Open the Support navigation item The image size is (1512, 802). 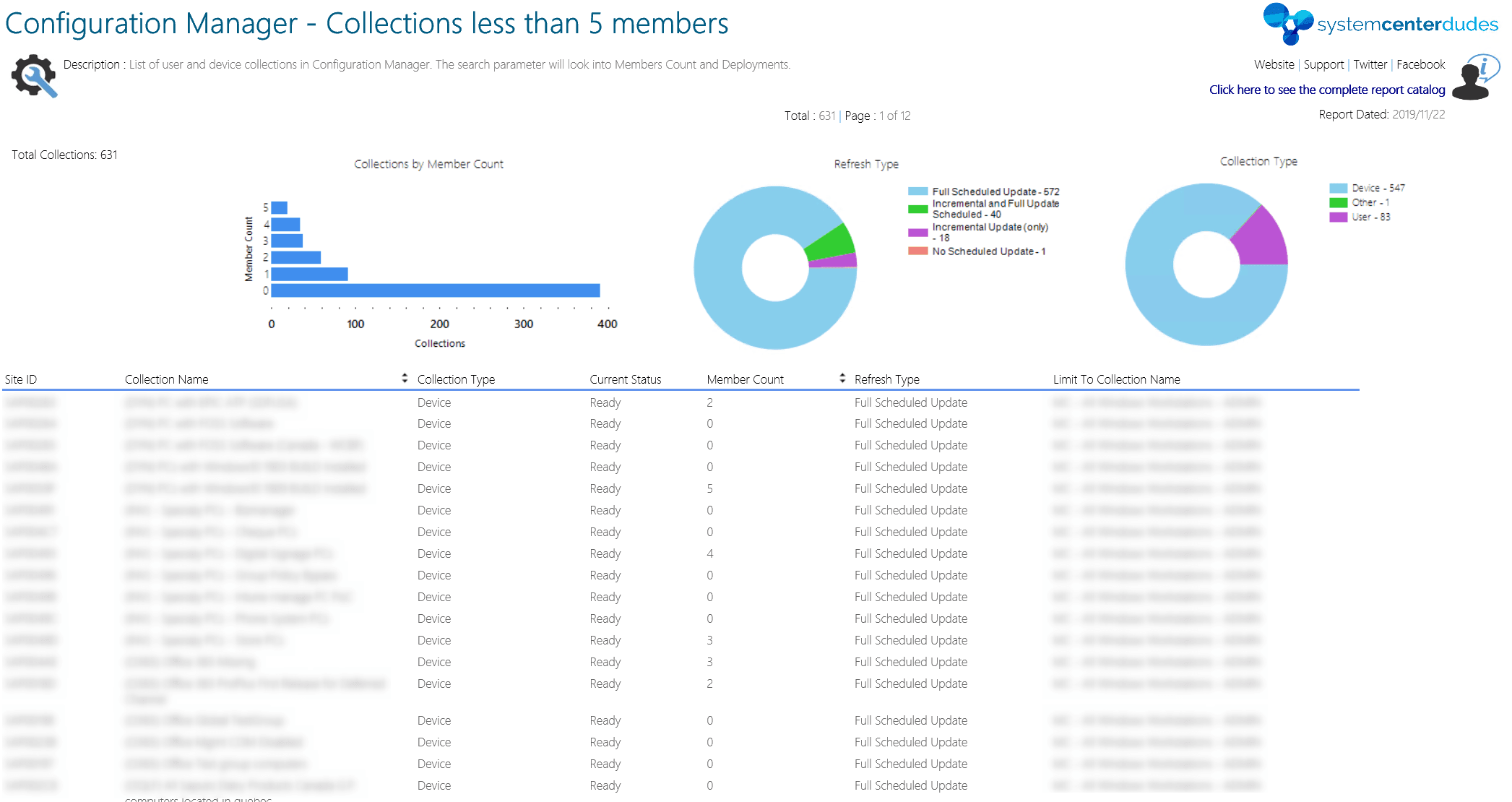tap(1323, 64)
